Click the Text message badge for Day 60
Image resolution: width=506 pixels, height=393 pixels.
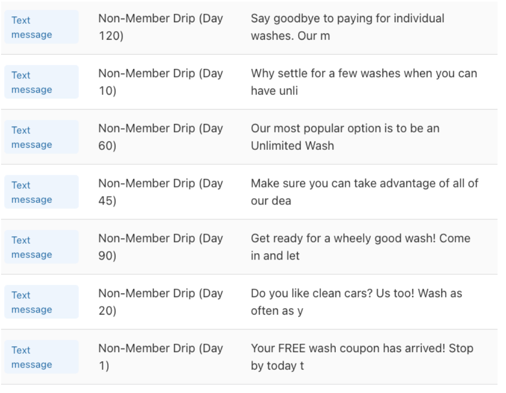tap(41, 137)
